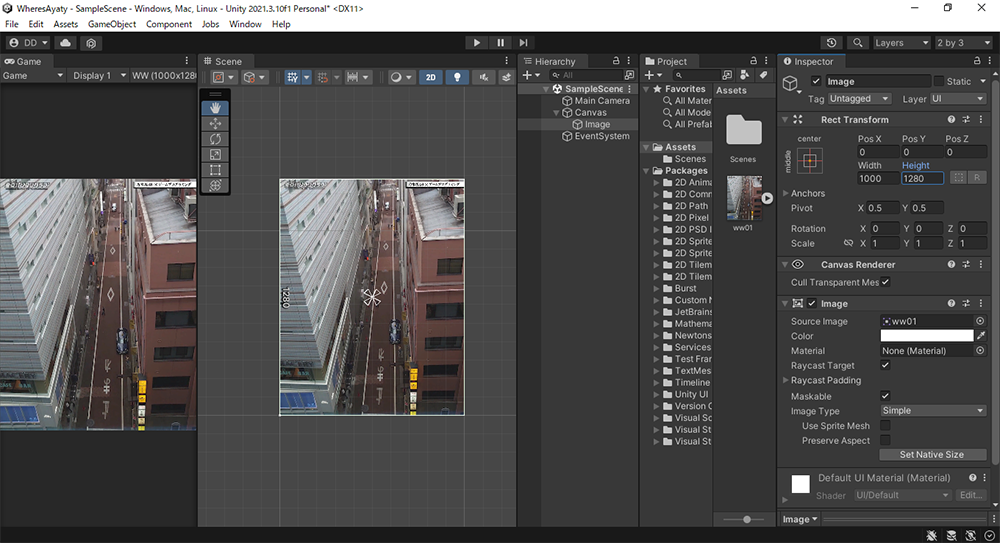Toggle the Static checkbox for Image
Screen dimensions: 1000x543
coord(939,81)
